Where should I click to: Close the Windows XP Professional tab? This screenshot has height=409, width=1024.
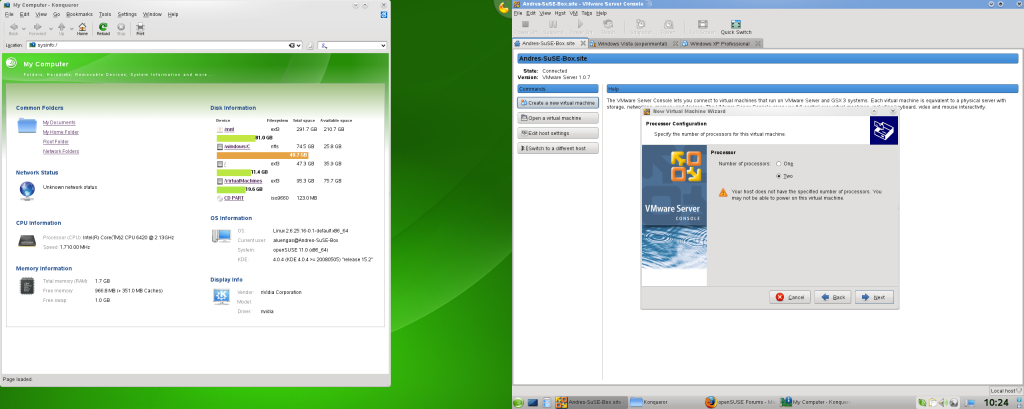click(x=757, y=43)
